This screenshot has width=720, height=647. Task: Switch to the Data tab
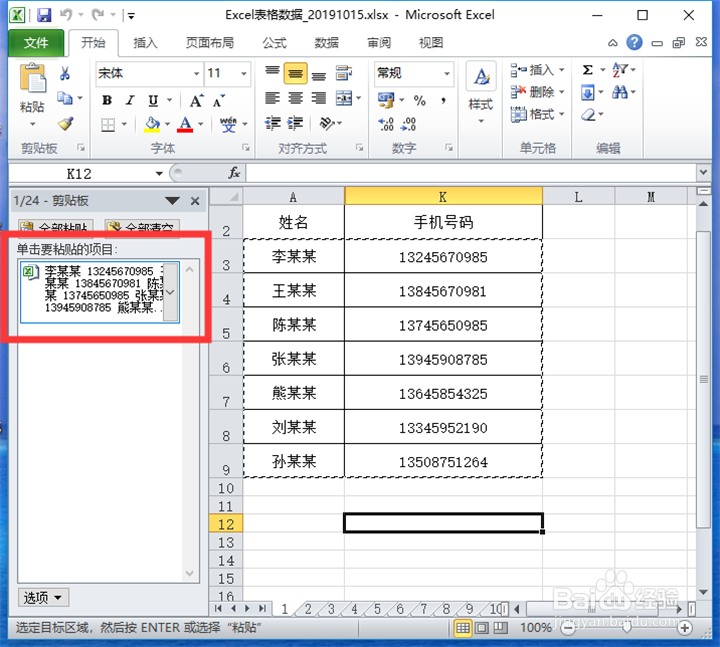pyautogui.click(x=326, y=43)
